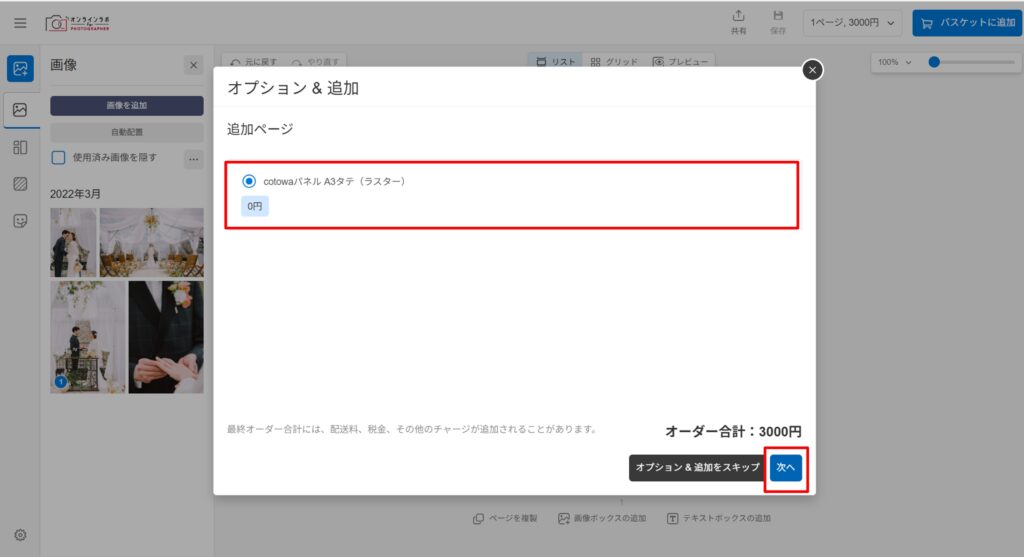
Task: Open the backgrounds pattern sidebar icon
Action: click(20, 184)
